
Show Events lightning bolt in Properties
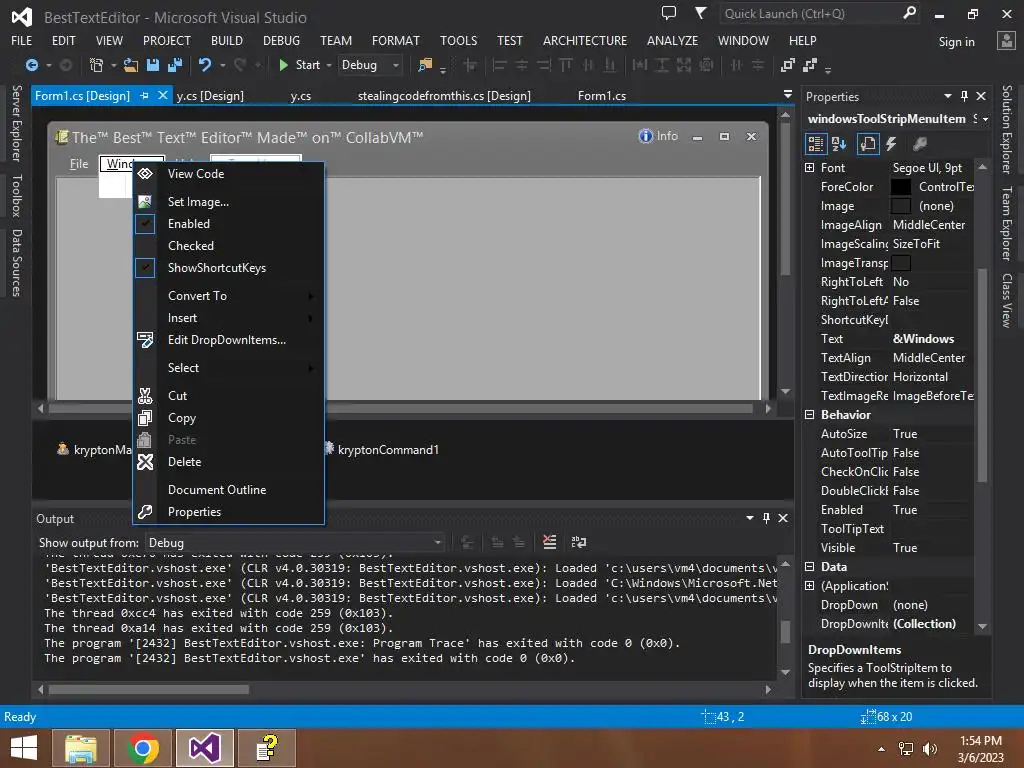891,144
